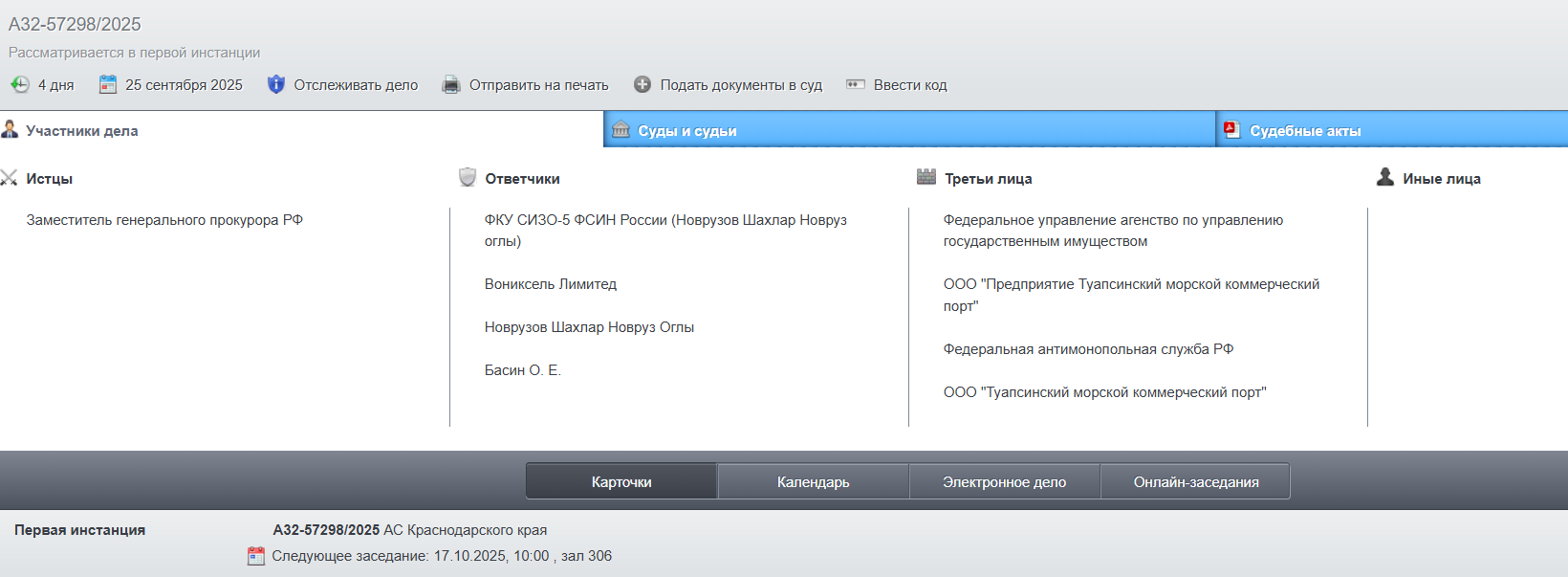Click the printer icon for Отправить на печать
This screenshot has width=1568, height=577.
[451, 84]
